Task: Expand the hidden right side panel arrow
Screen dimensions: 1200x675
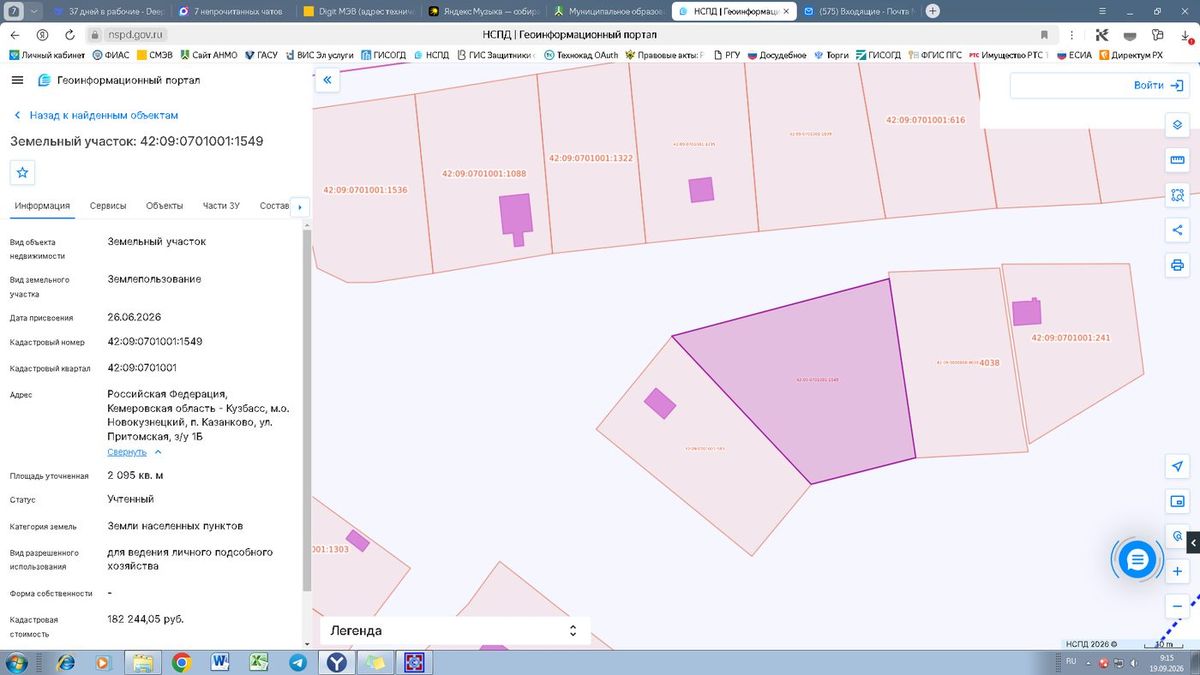Action: [x=1193, y=543]
